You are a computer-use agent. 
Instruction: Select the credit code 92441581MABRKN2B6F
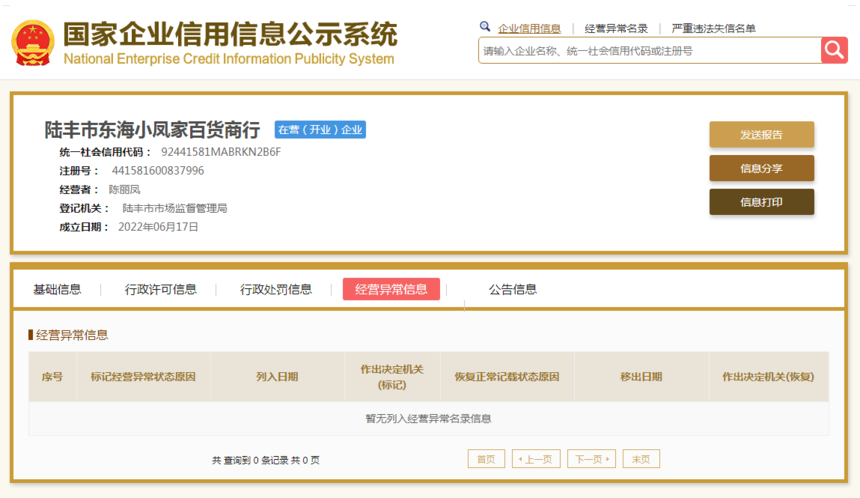tap(220, 152)
